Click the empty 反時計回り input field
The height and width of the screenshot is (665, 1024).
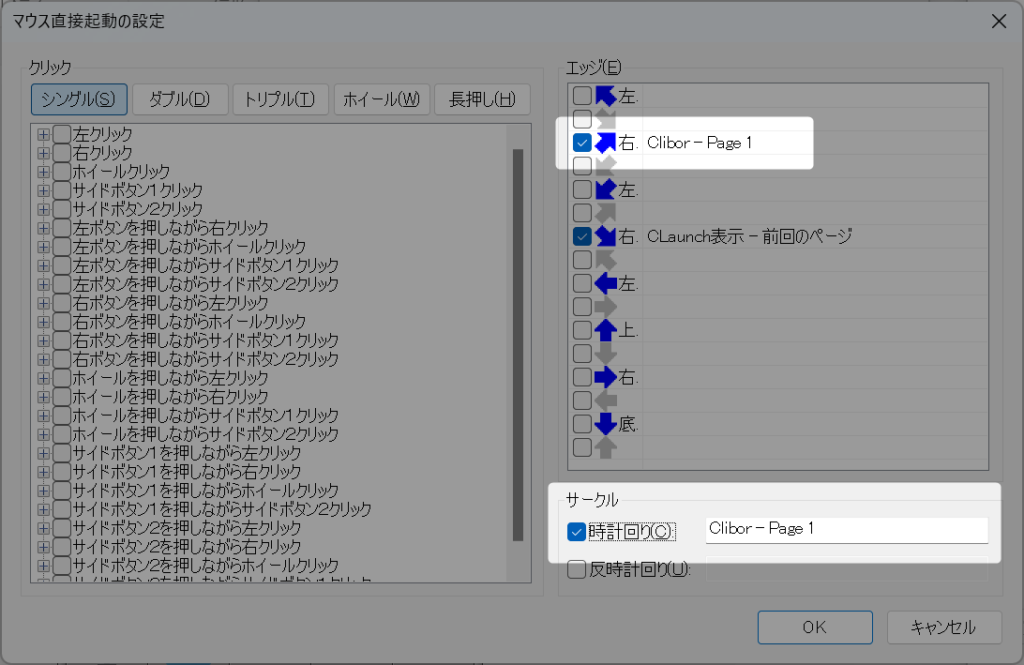[x=846, y=569]
